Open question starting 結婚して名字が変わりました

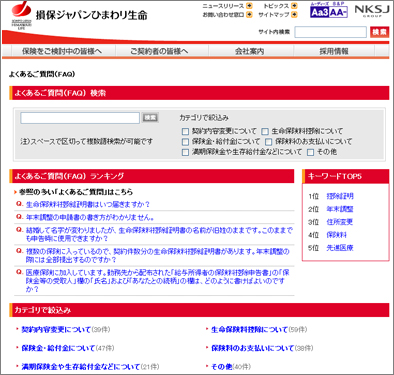click(159, 234)
